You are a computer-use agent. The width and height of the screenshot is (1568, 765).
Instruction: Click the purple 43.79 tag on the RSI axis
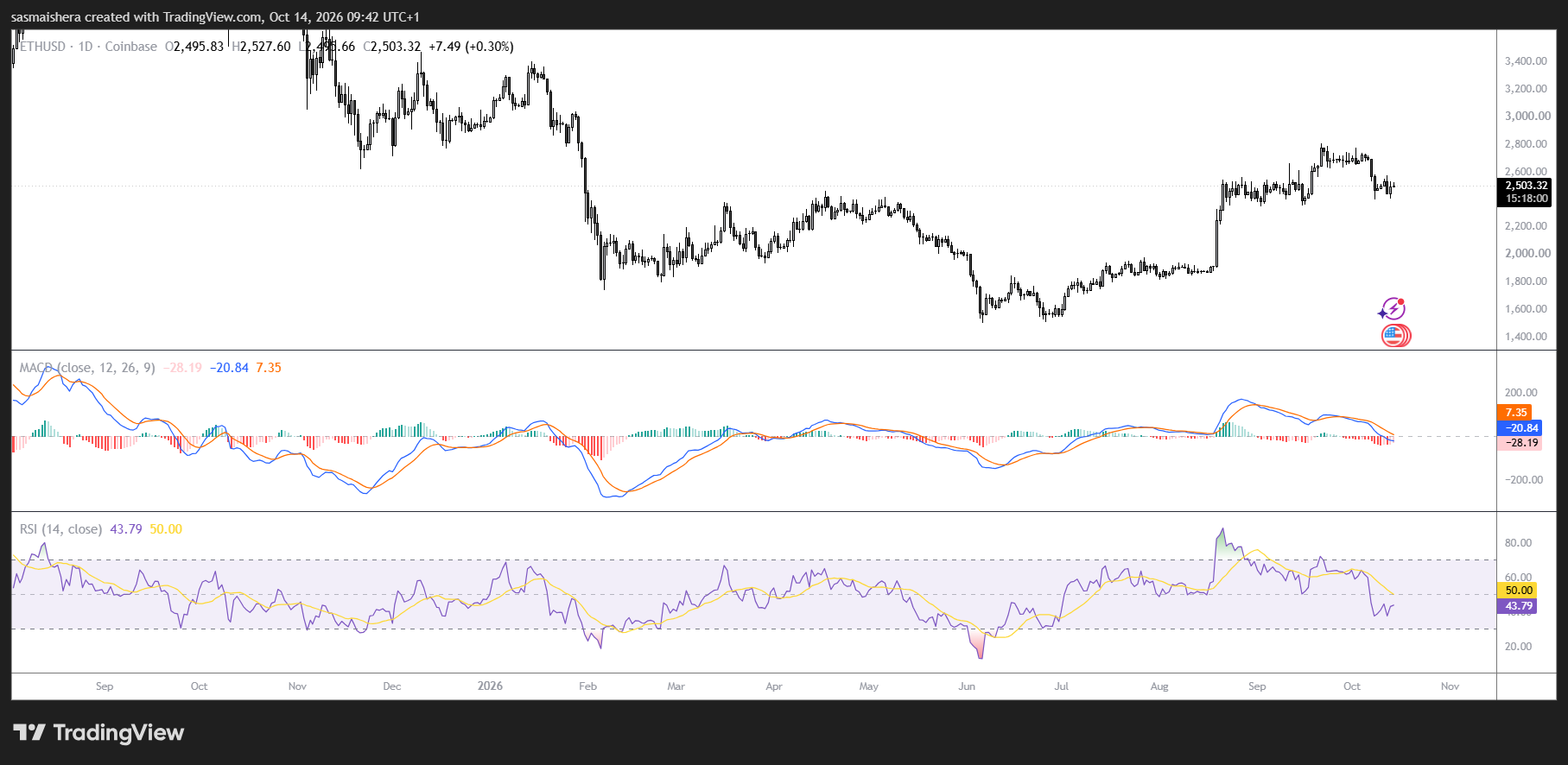click(x=1518, y=606)
